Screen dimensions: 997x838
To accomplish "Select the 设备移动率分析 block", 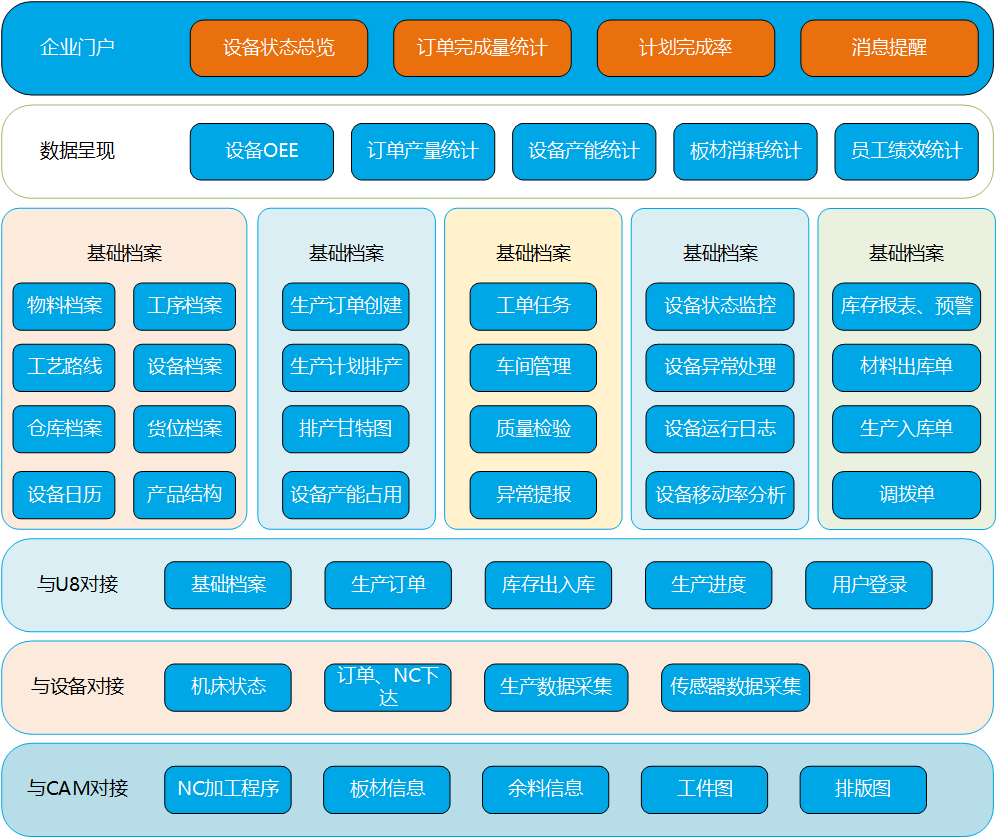I will 720,494.
